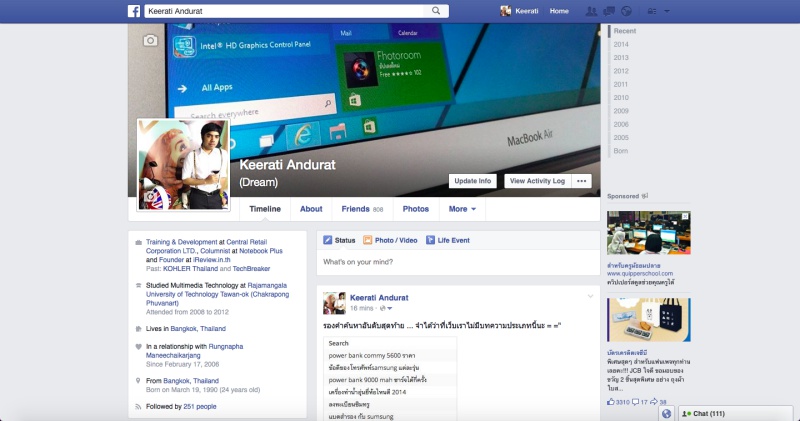
Task: Click the post author thumbnail photo
Action: 334,303
